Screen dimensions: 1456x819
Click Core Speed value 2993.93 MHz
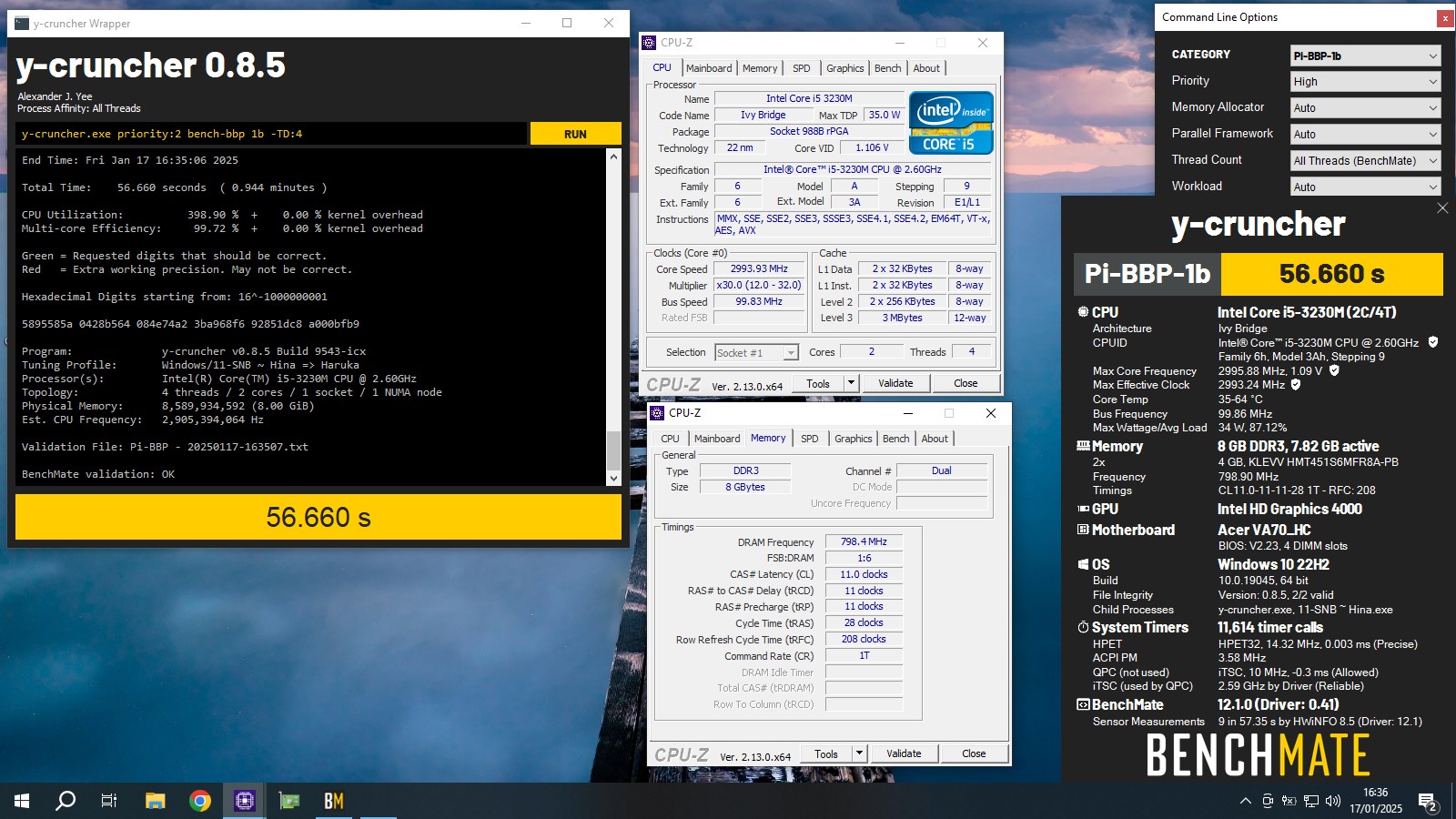tap(759, 268)
